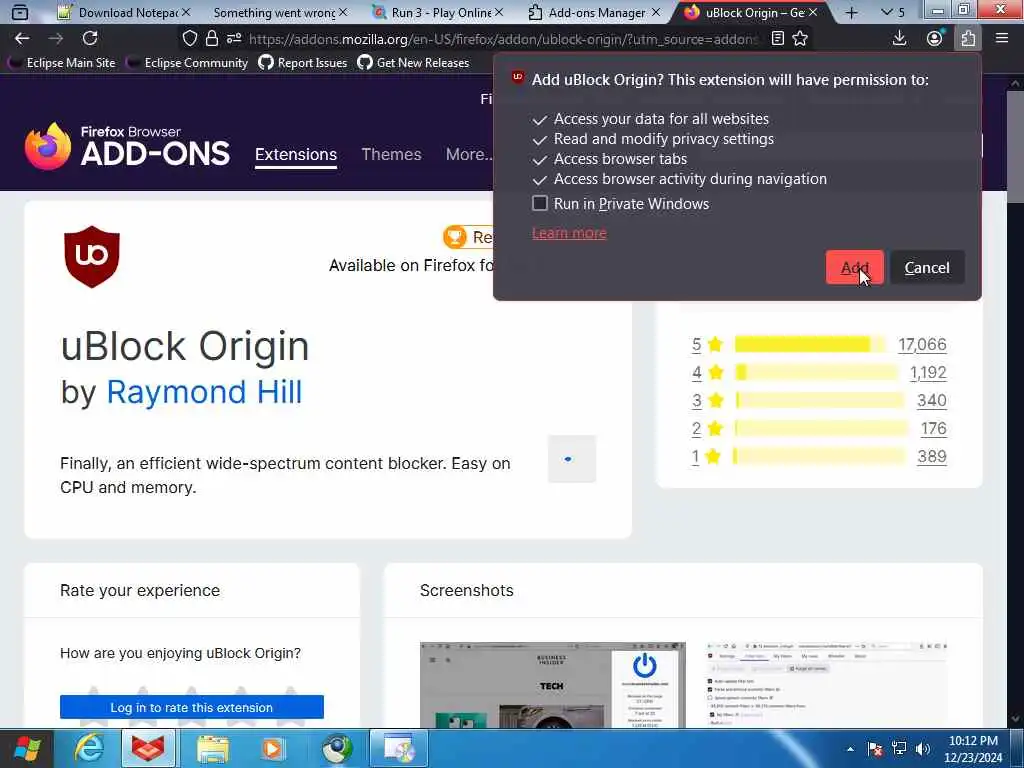The height and width of the screenshot is (768, 1024).
Task: Open the clock showing 10:12 PM
Action: [x=973, y=749]
